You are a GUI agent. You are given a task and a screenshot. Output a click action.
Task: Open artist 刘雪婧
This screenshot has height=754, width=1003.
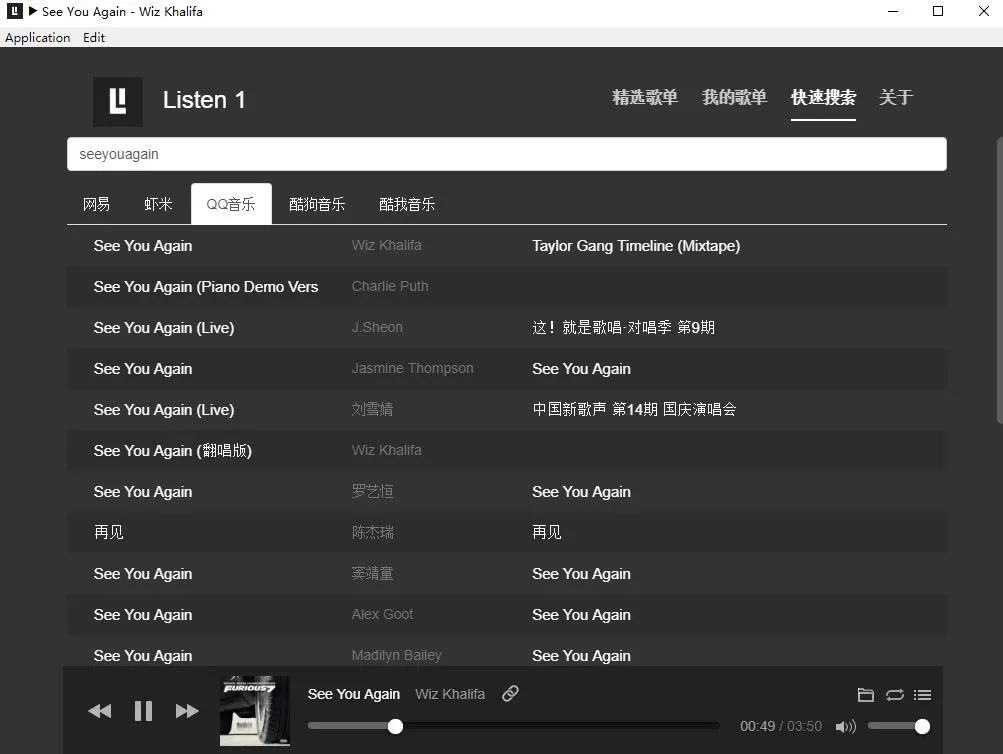(x=372, y=409)
